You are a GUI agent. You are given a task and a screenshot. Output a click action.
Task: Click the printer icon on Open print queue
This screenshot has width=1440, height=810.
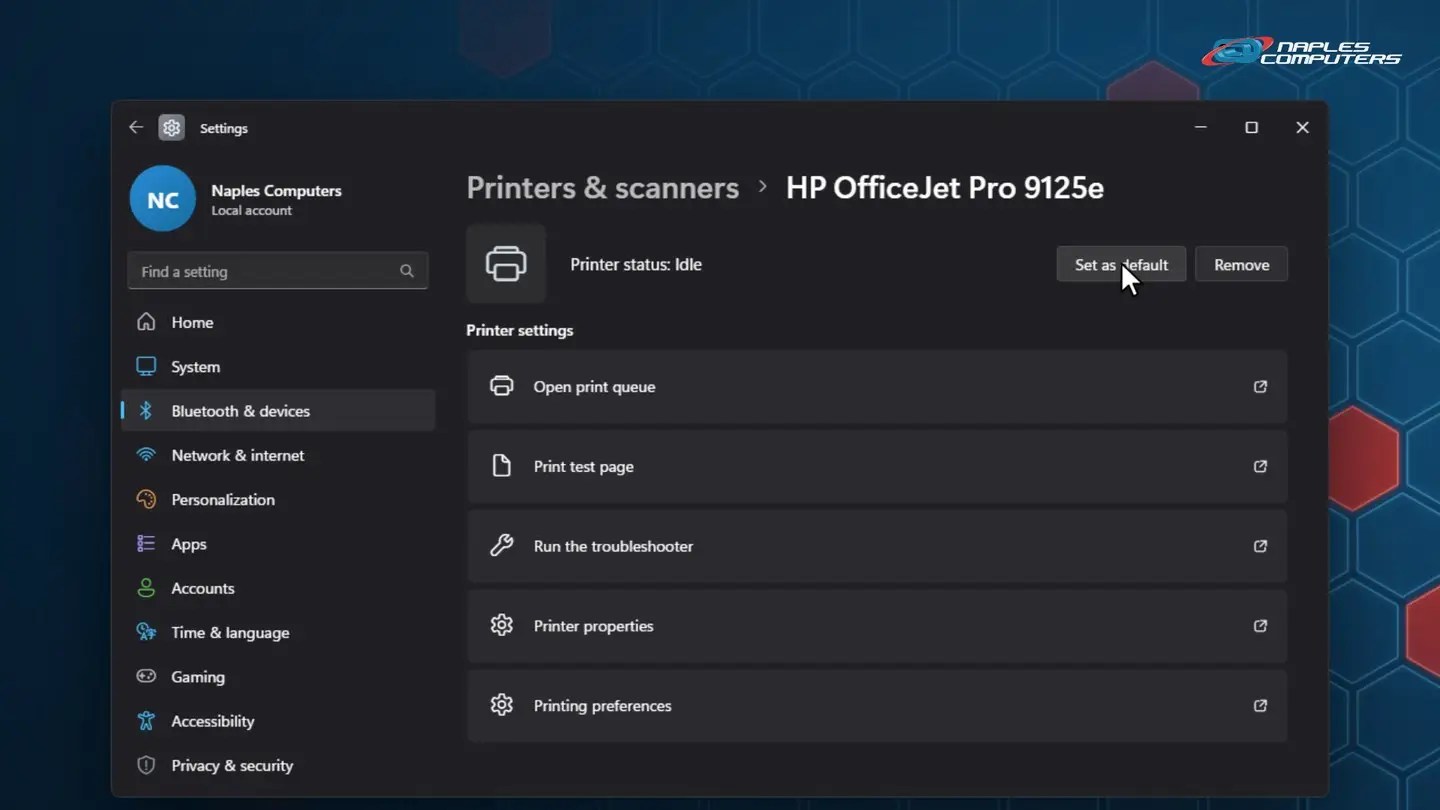tap(502, 387)
